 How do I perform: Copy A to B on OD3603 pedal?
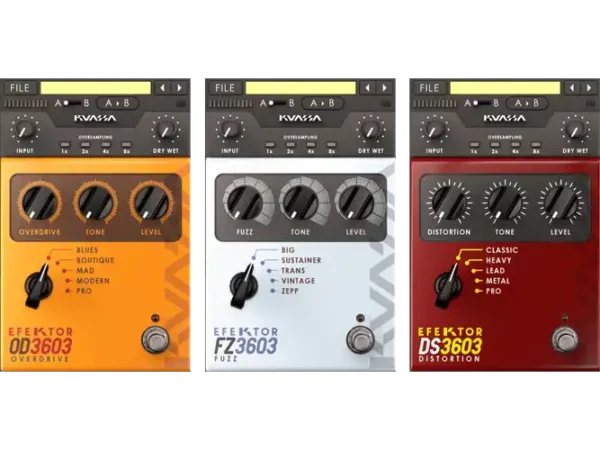click(117, 103)
